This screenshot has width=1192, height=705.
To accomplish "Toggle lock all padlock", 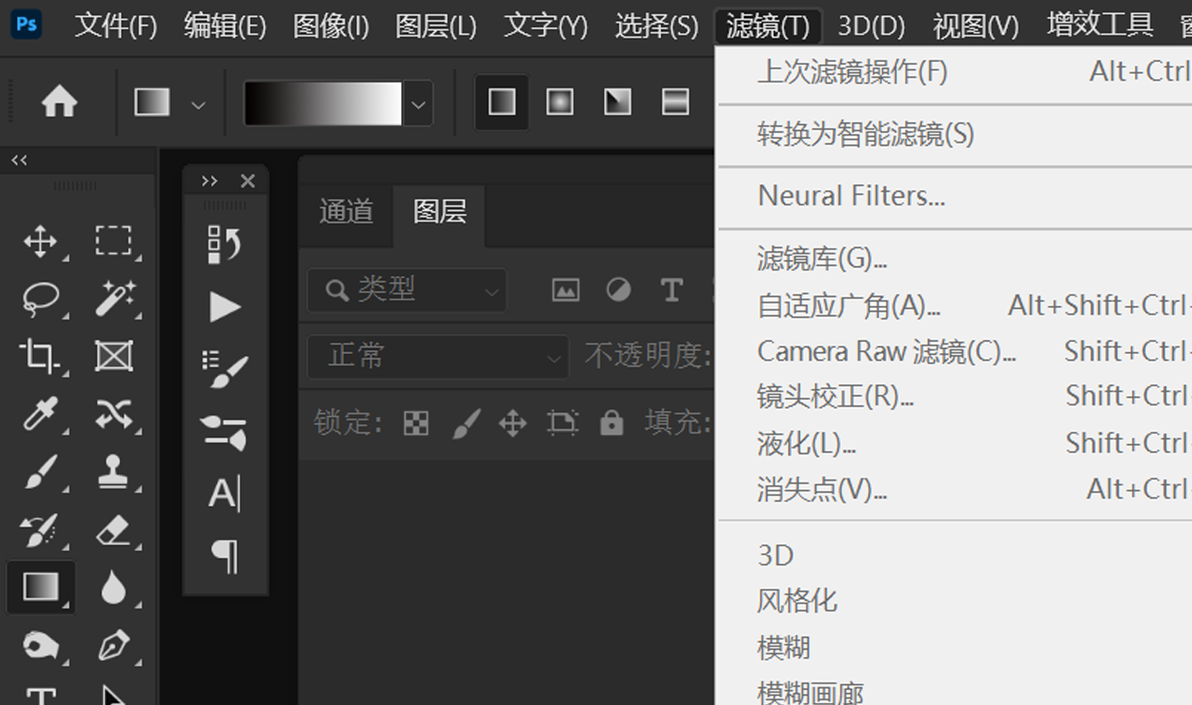I will coord(611,422).
